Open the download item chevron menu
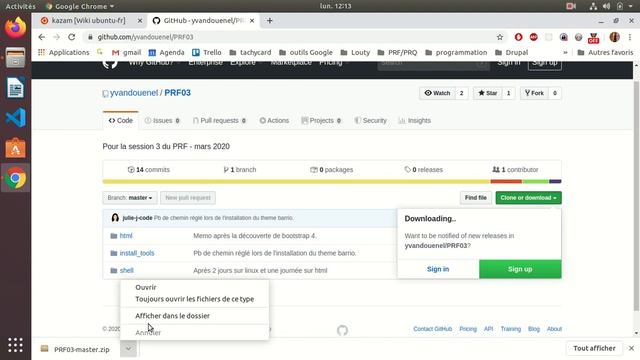The height and width of the screenshot is (360, 640). pos(128,349)
